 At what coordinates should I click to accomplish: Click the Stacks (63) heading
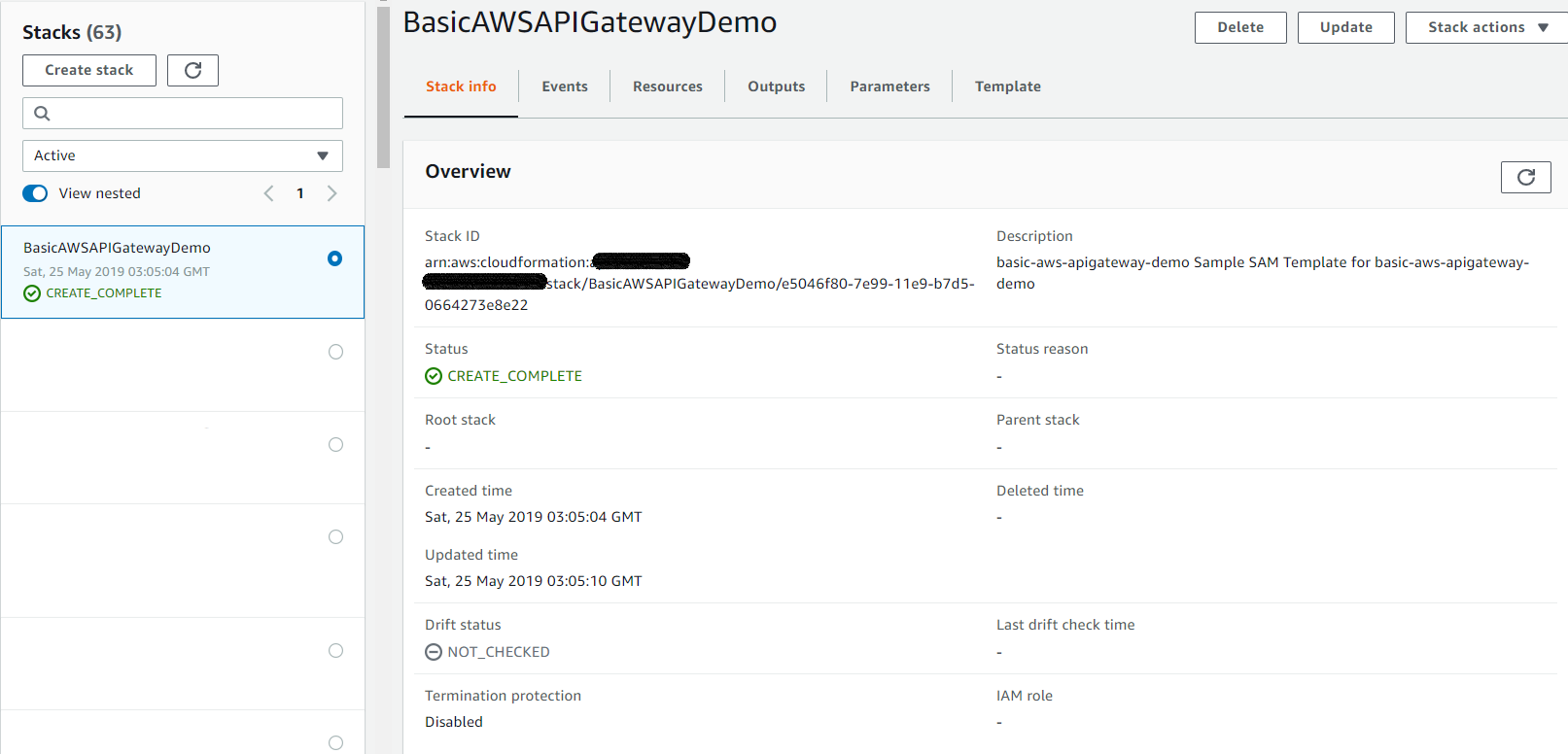click(x=72, y=32)
